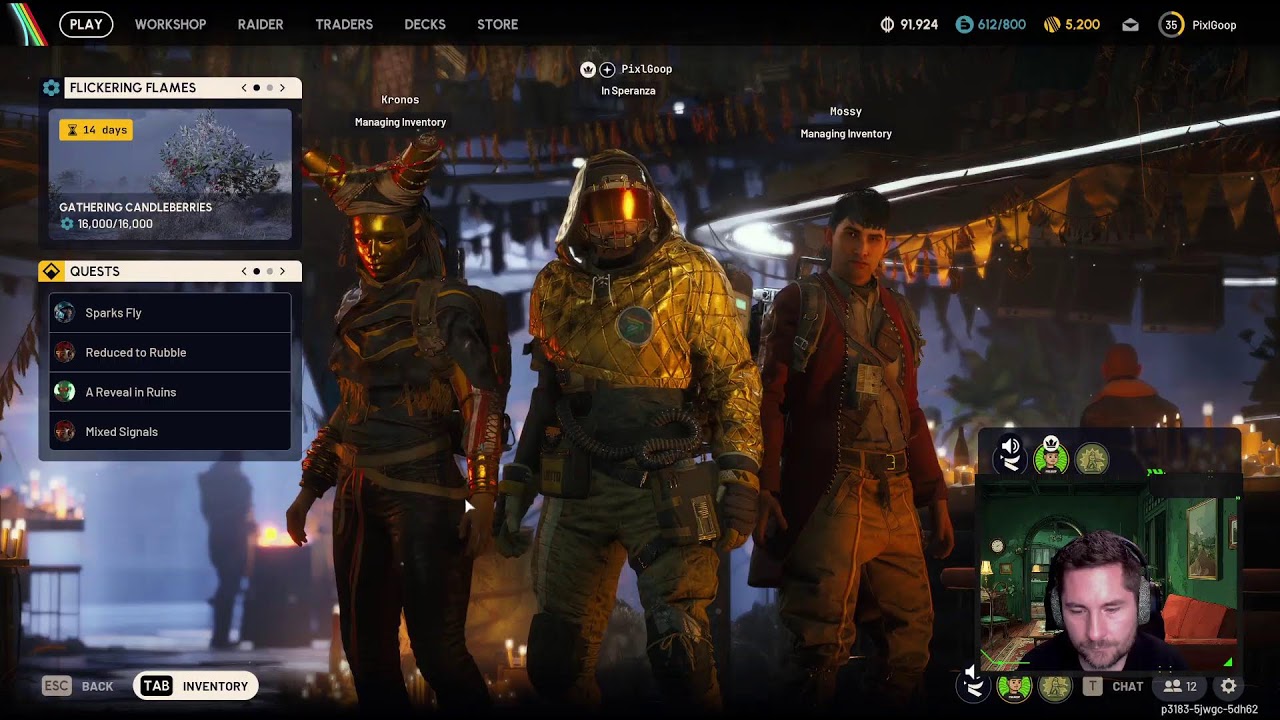Open Inventory with the TAB button
Screen dimensions: 1280x720
click(196, 686)
